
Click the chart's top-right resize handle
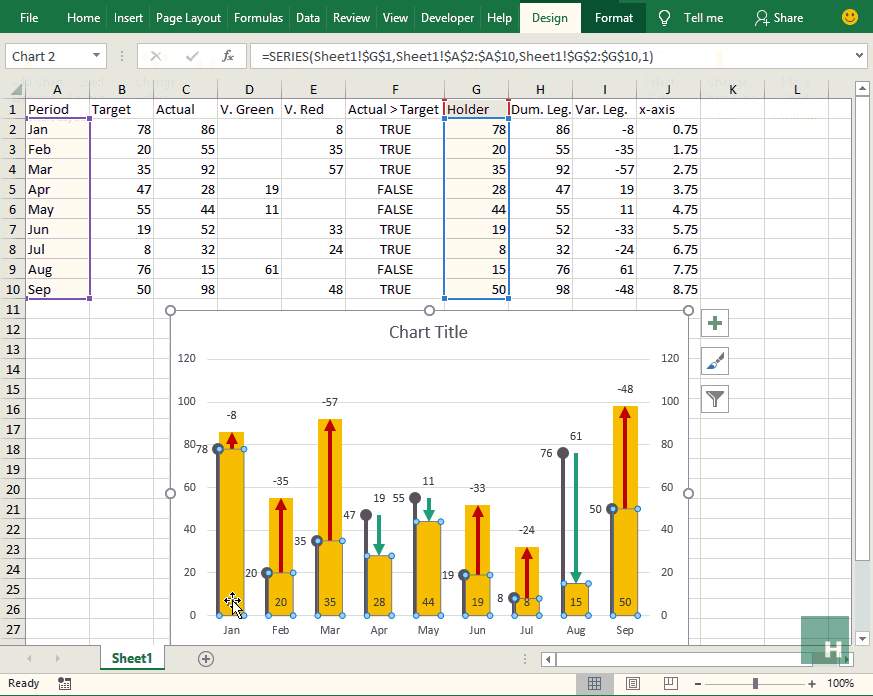click(x=688, y=310)
